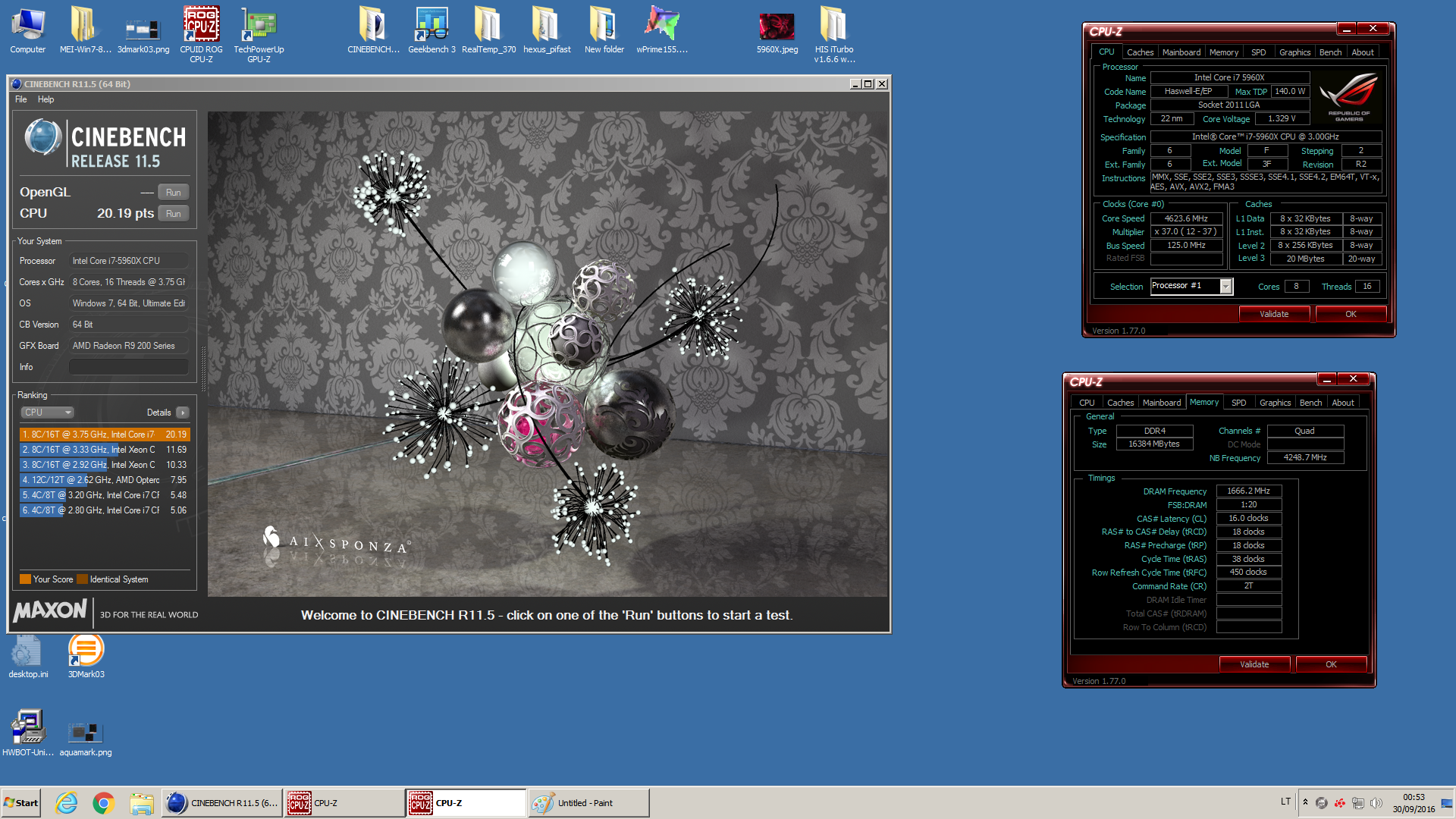Launch the 3DMark03 shortcut icon
The image size is (1456, 819).
pyautogui.click(x=86, y=656)
